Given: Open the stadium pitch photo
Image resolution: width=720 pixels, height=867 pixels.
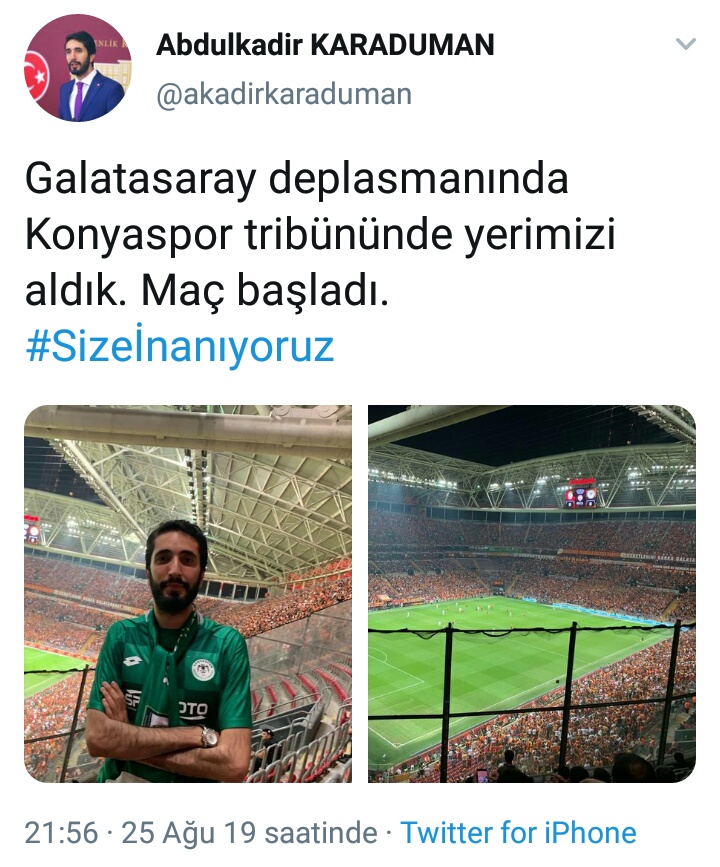Looking at the screenshot, I should pyautogui.click(x=532, y=594).
